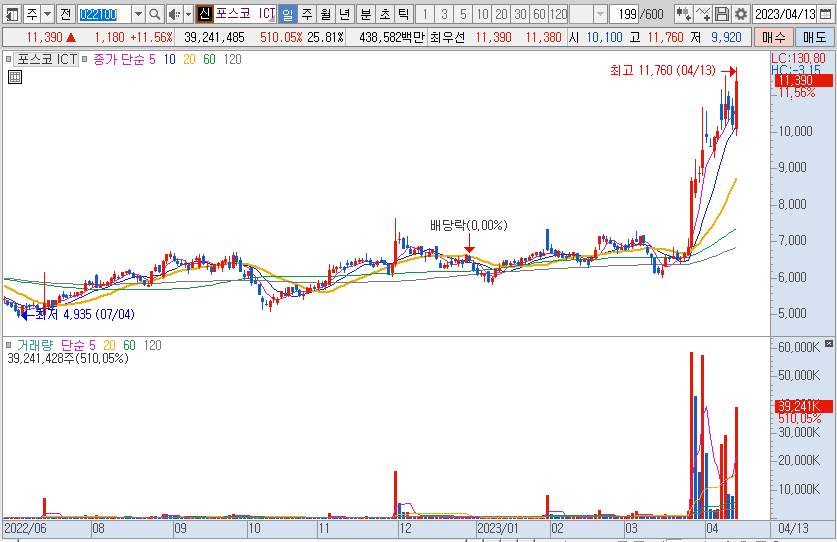The image size is (837, 542).
Task: Switch to 월 monthly chart period
Action: [x=326, y=14]
